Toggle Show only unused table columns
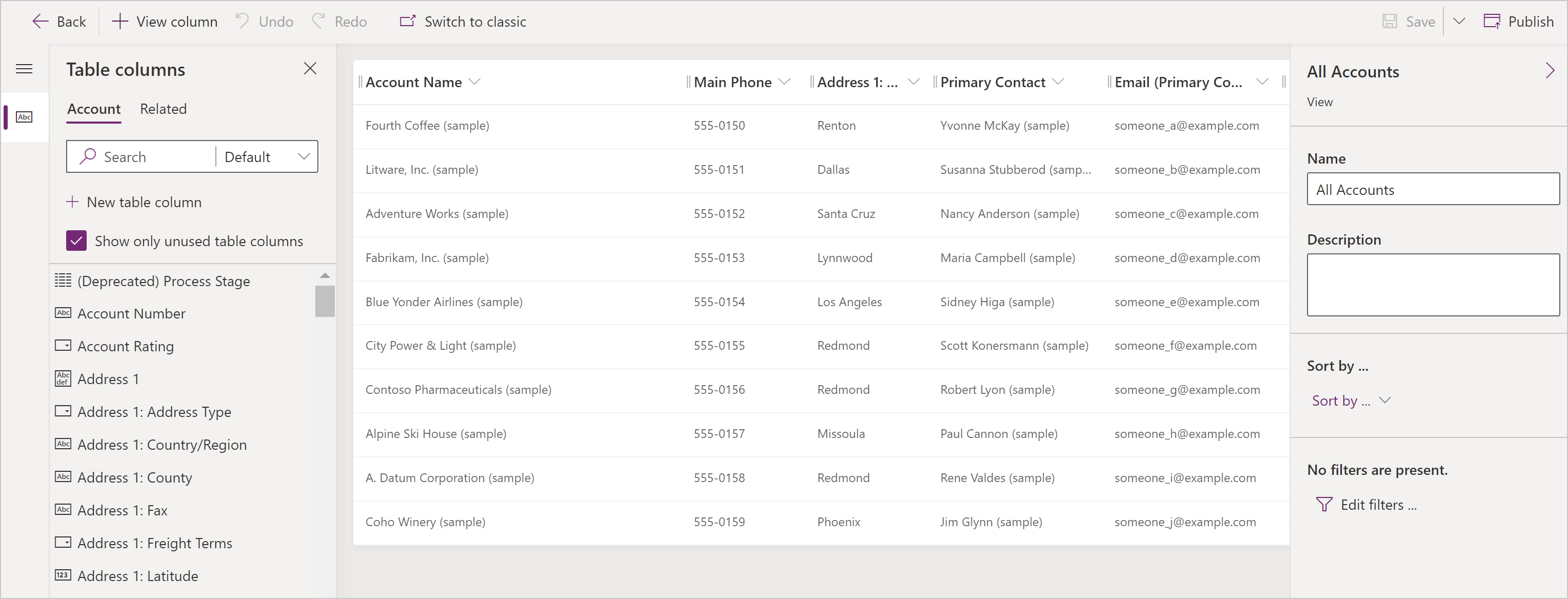This screenshot has width=1568, height=599. (x=76, y=241)
